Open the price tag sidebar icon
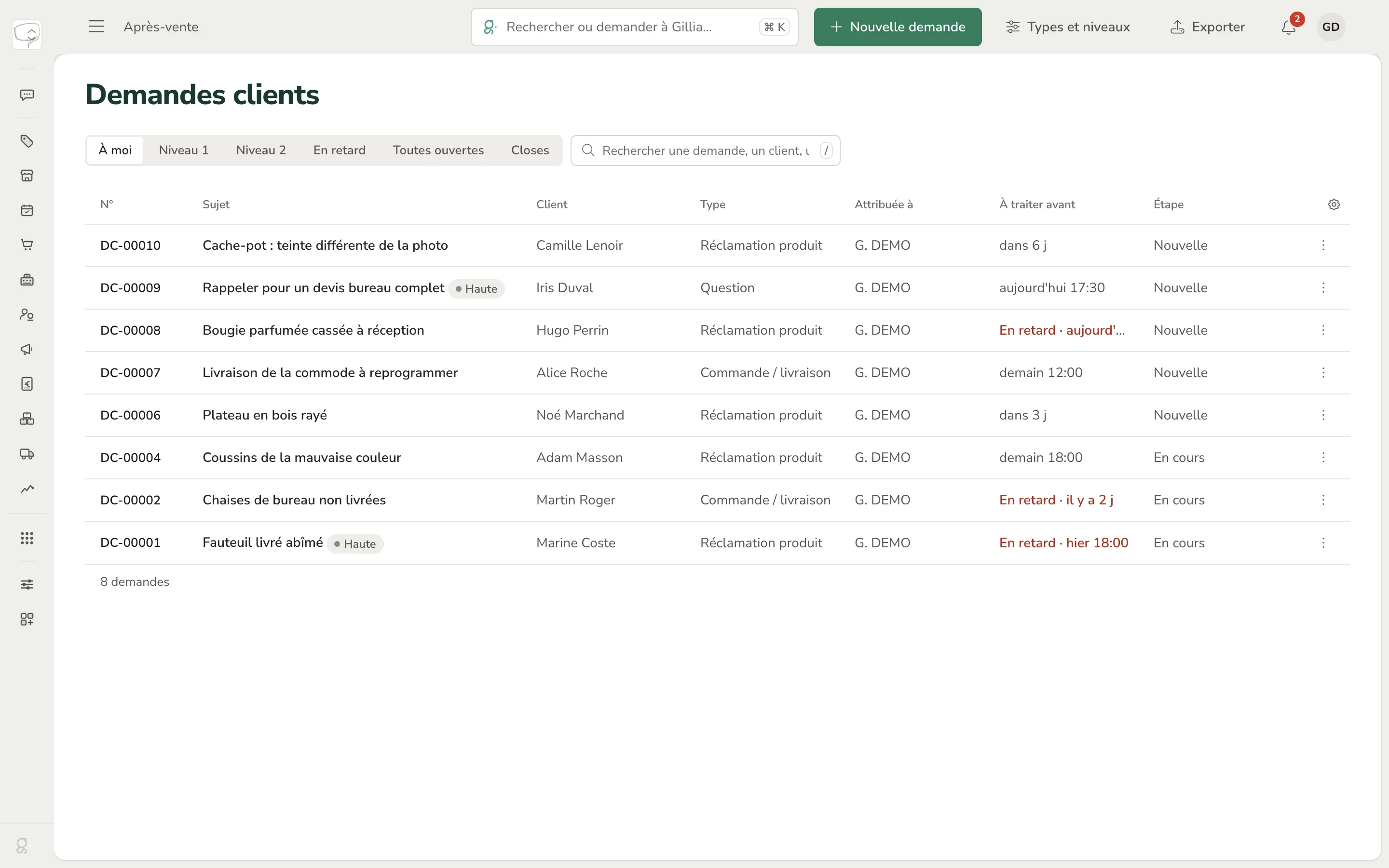Screen dimensions: 1389x868 click(x=27, y=141)
